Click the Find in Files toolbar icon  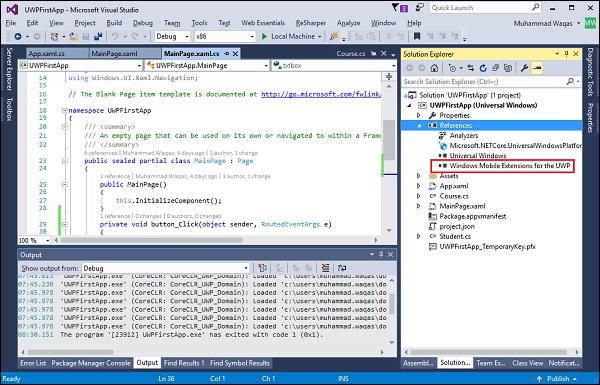click(x=334, y=36)
